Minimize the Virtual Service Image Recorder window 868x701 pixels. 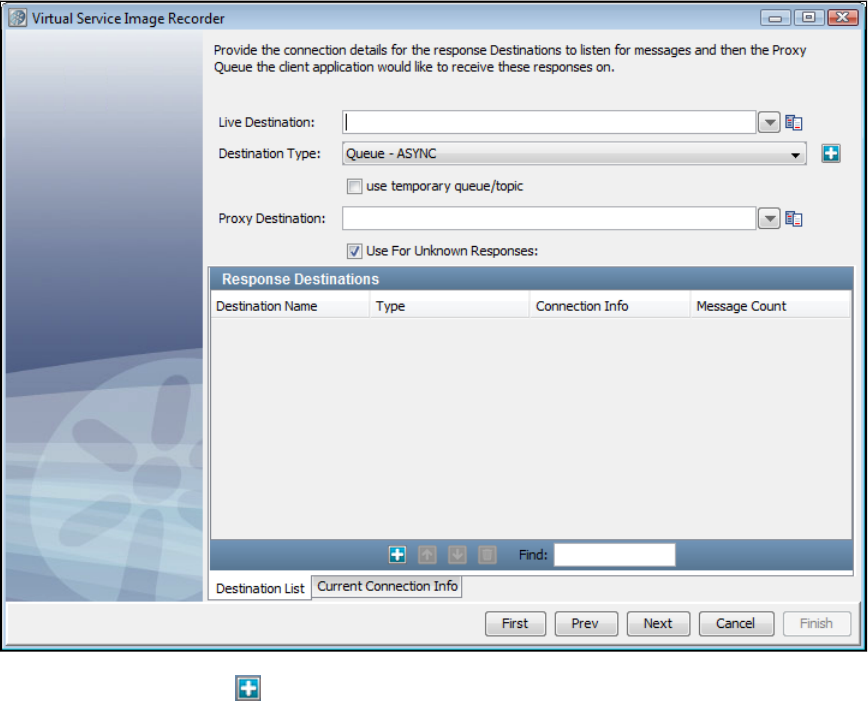[x=776, y=18]
